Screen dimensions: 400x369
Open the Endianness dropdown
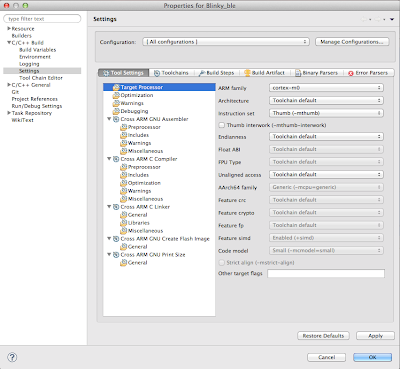[326, 136]
